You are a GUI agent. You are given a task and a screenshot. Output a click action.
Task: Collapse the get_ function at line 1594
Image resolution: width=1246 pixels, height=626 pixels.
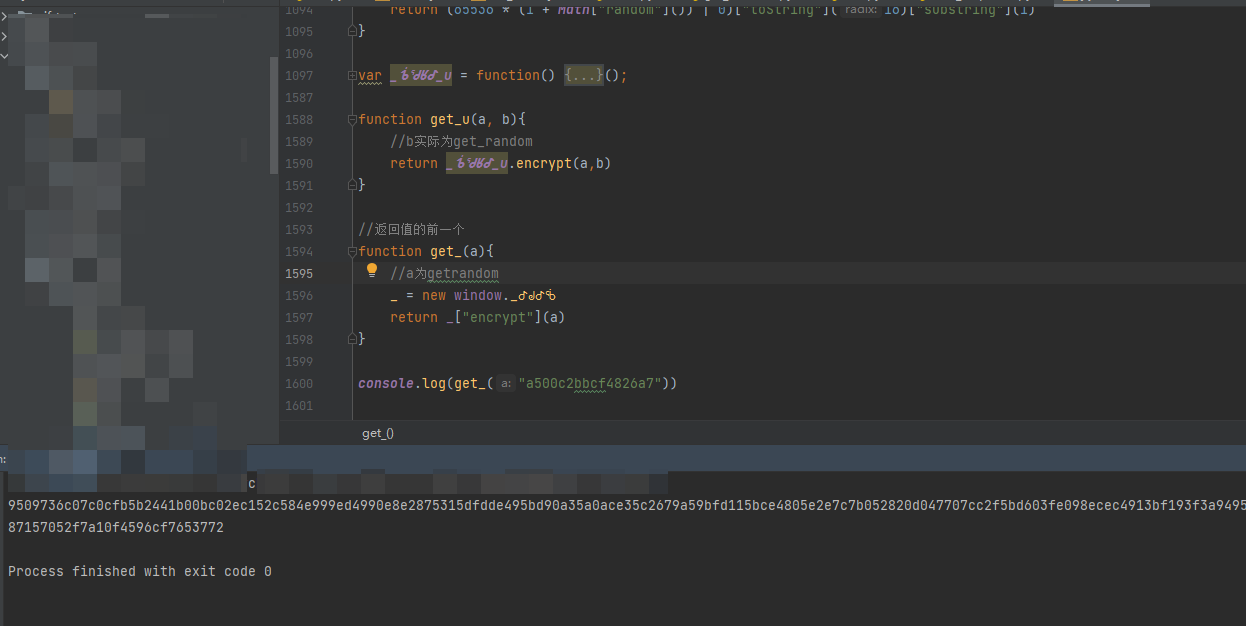pyautogui.click(x=352, y=251)
